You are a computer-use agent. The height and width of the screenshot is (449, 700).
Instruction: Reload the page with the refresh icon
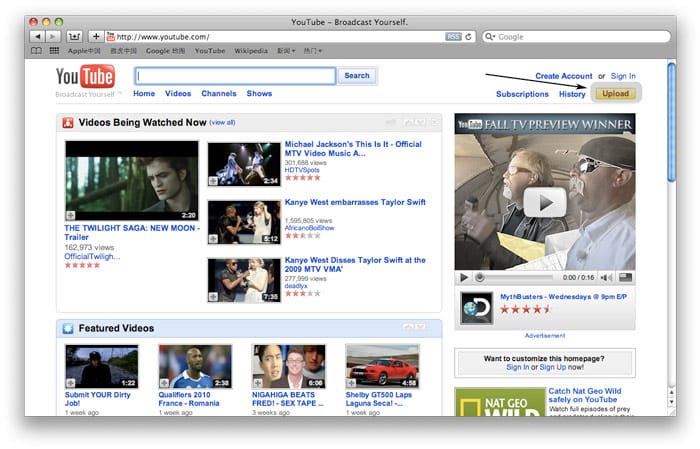coord(468,37)
